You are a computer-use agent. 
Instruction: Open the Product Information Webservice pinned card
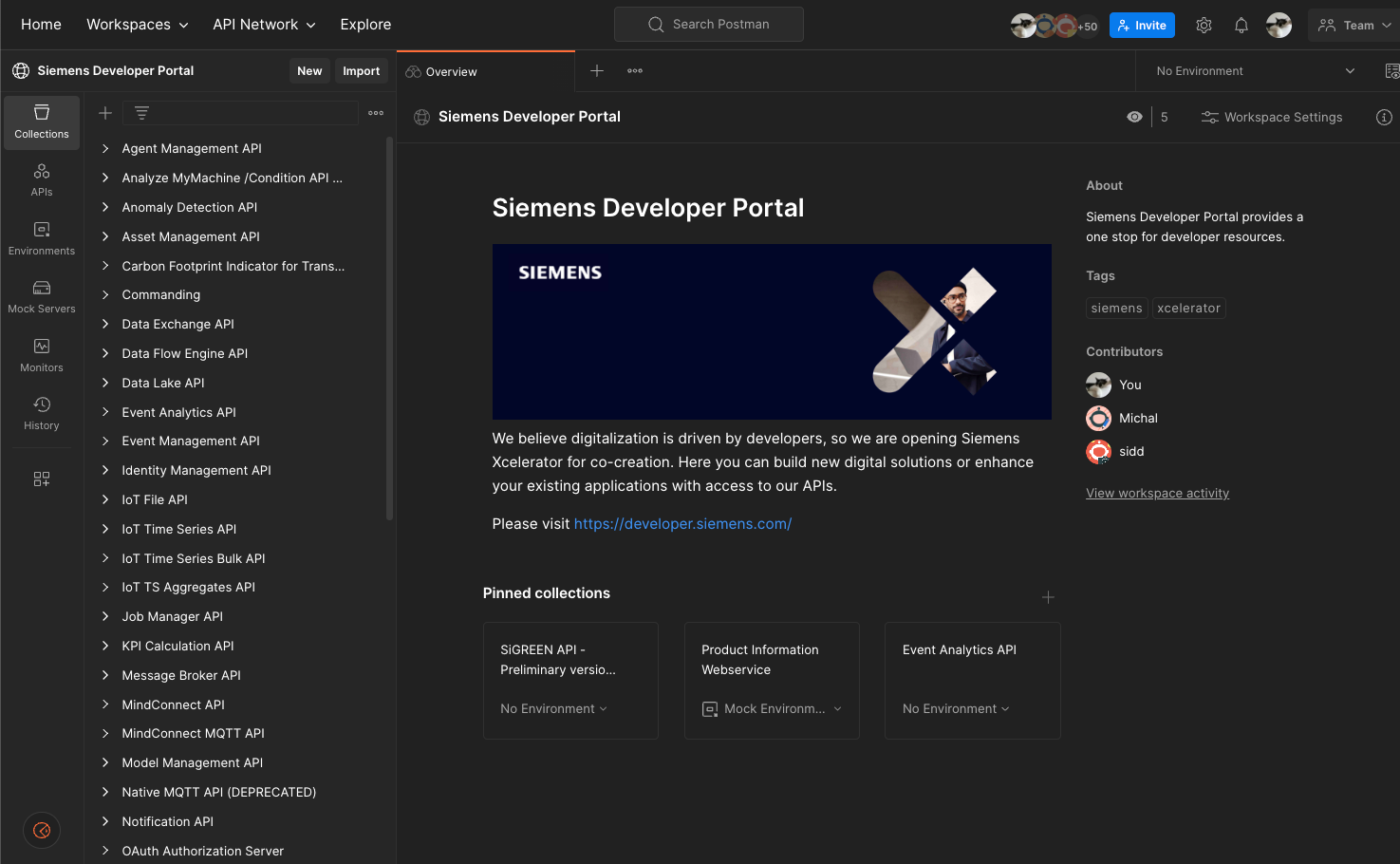[x=772, y=681]
